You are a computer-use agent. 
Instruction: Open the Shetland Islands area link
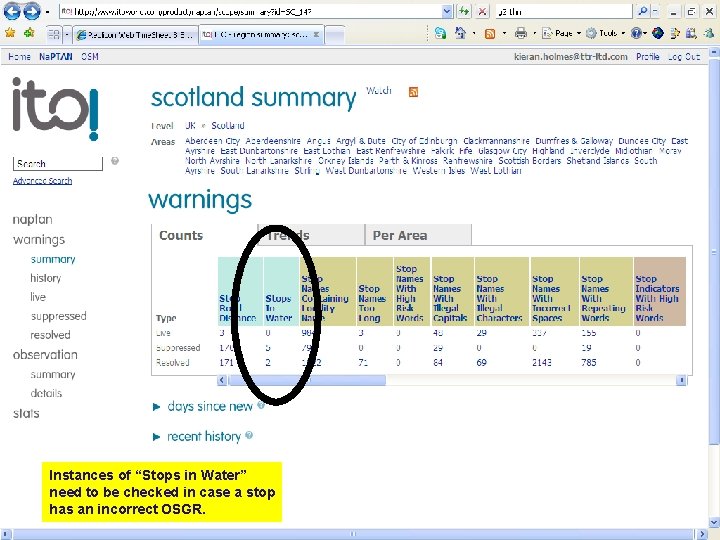(597, 161)
